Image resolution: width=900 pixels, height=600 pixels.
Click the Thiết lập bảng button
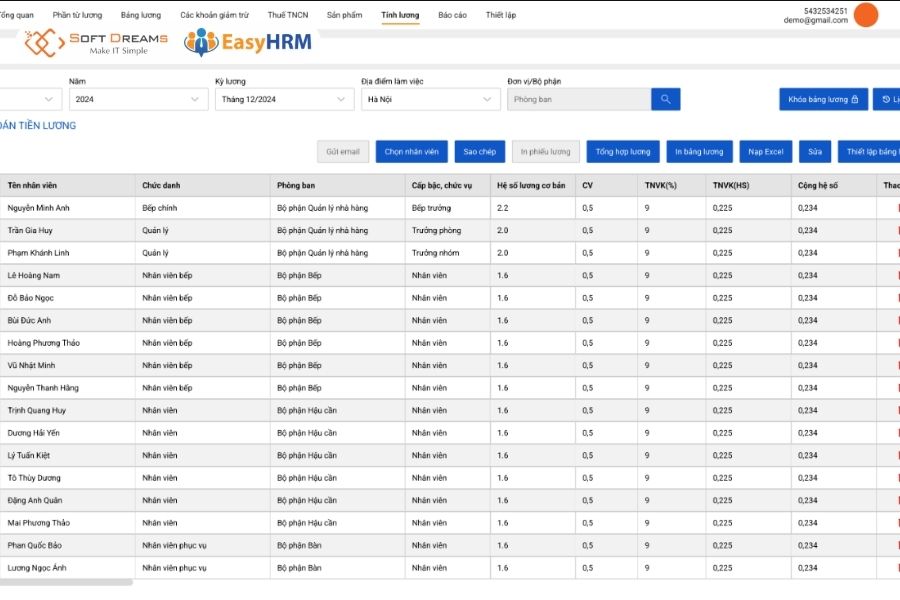(x=869, y=152)
